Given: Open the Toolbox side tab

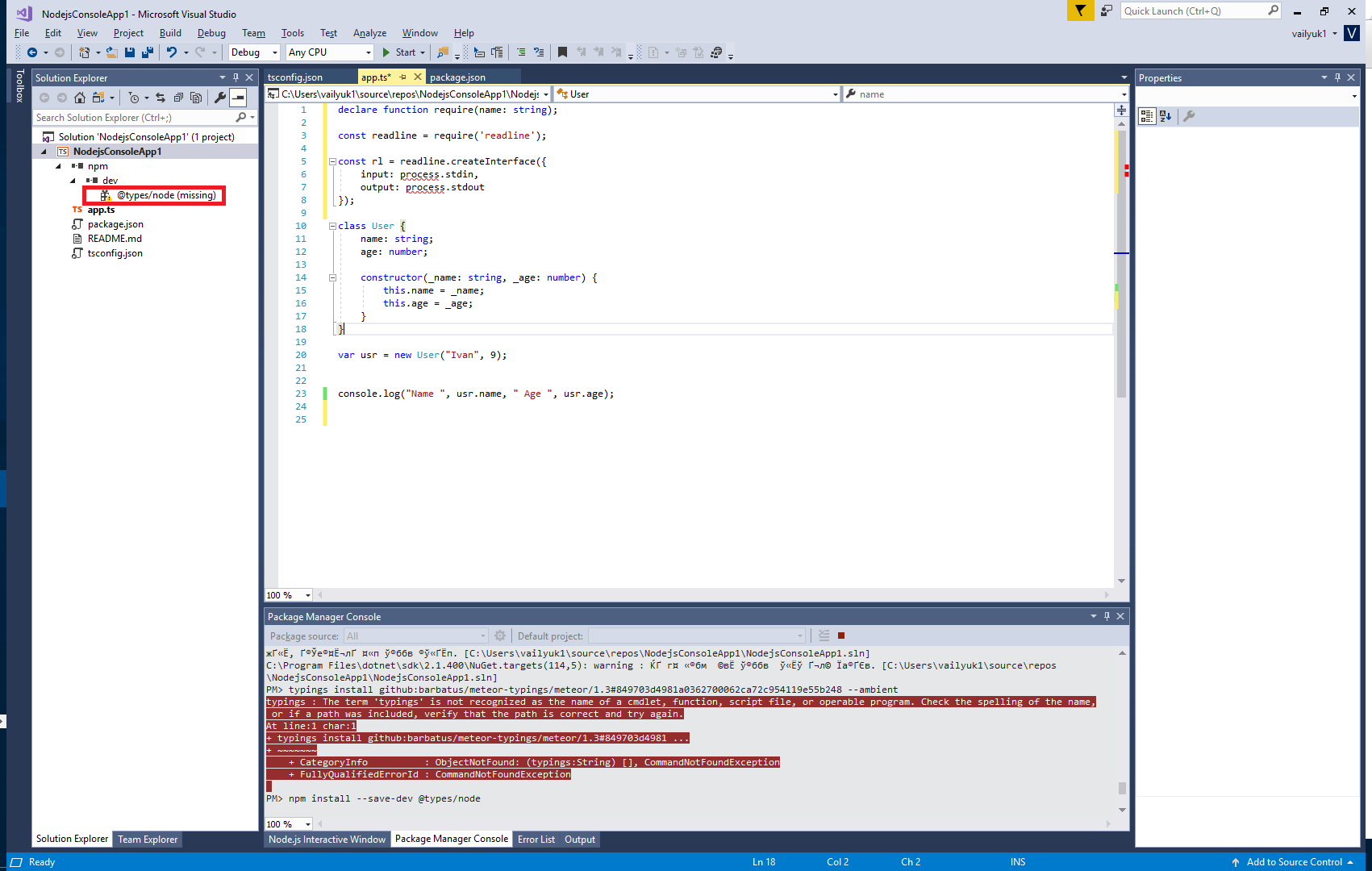Looking at the screenshot, I should pos(19,86).
